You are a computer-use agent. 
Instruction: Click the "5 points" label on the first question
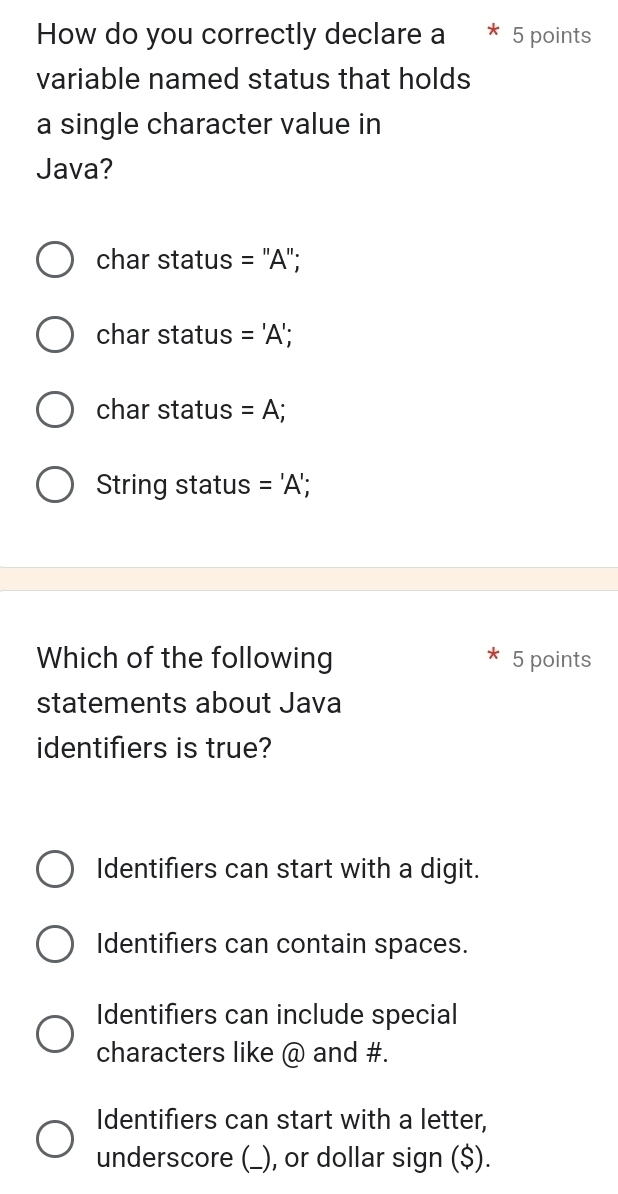tap(550, 35)
